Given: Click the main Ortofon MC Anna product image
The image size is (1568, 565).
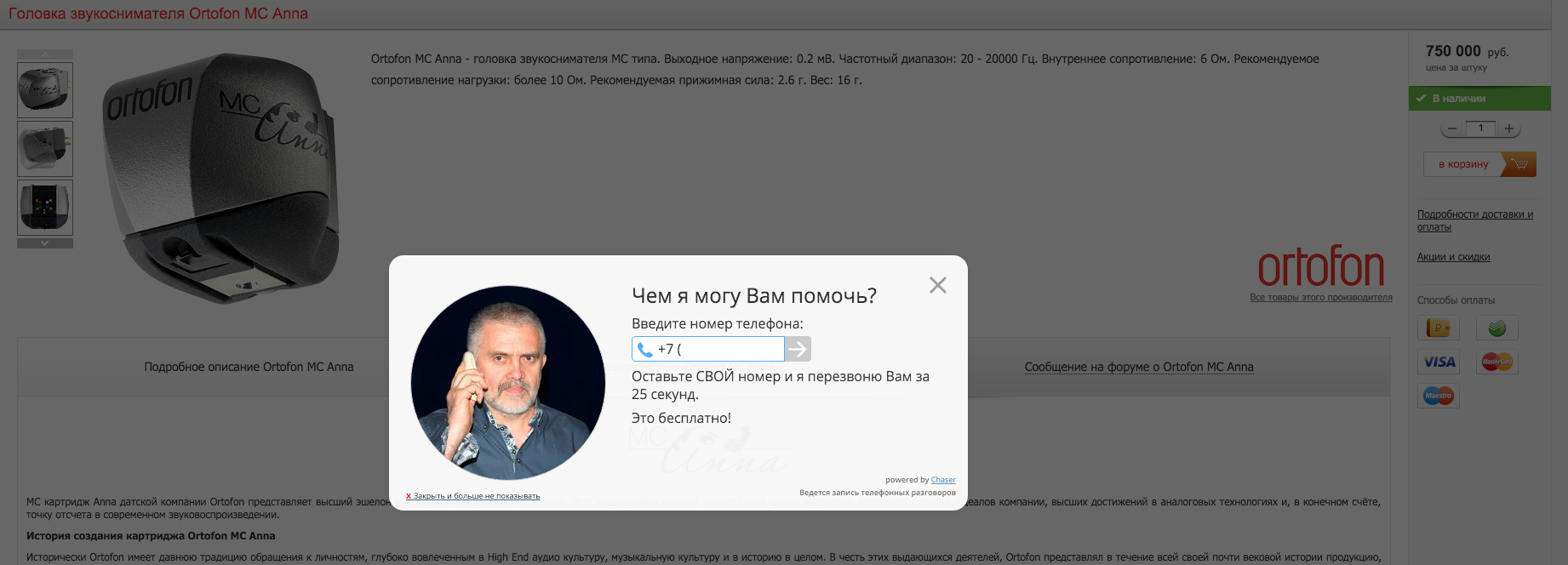Looking at the screenshot, I should tap(220, 177).
